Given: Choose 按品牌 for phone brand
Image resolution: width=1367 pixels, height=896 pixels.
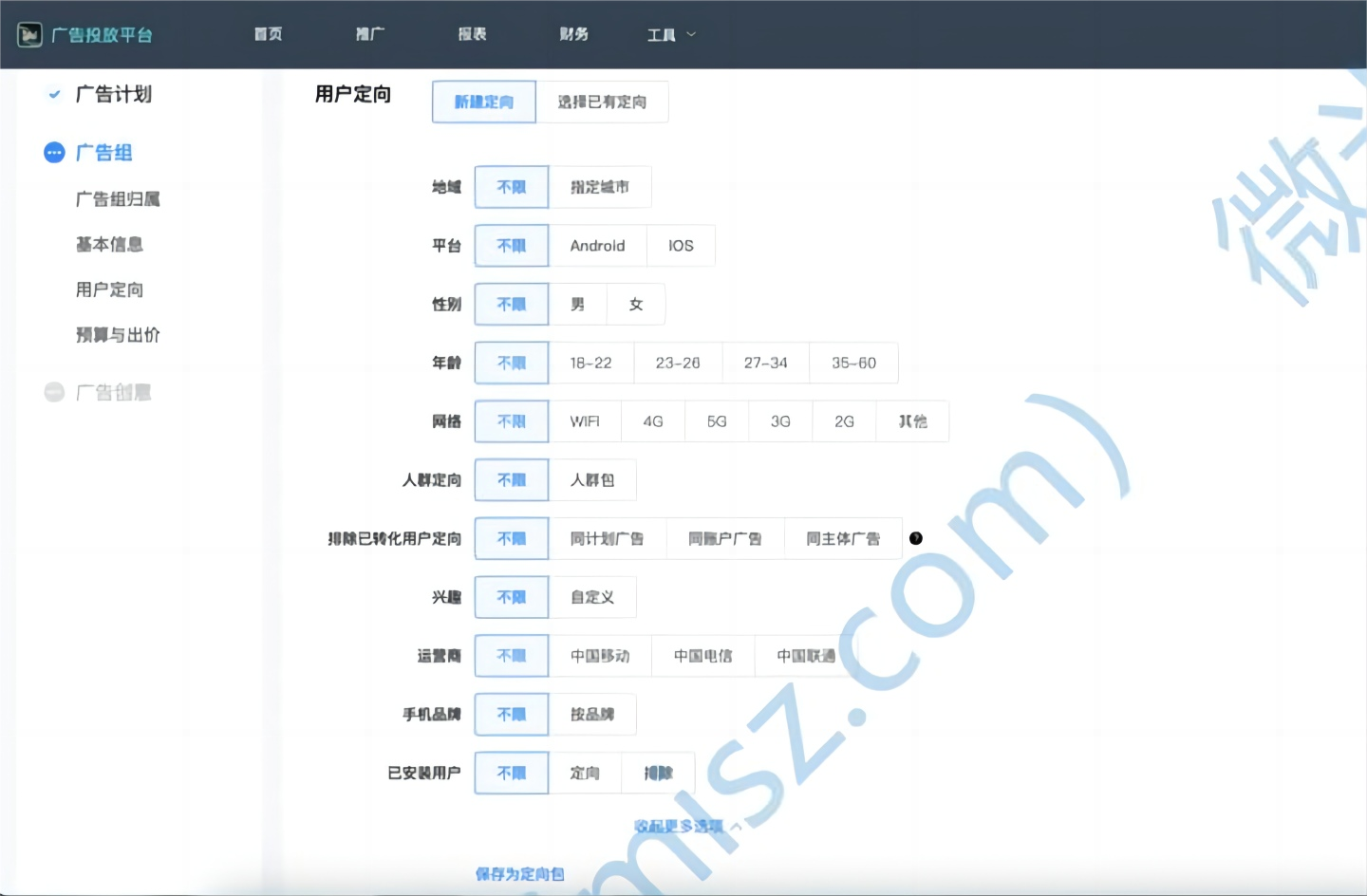Looking at the screenshot, I should pyautogui.click(x=591, y=715).
